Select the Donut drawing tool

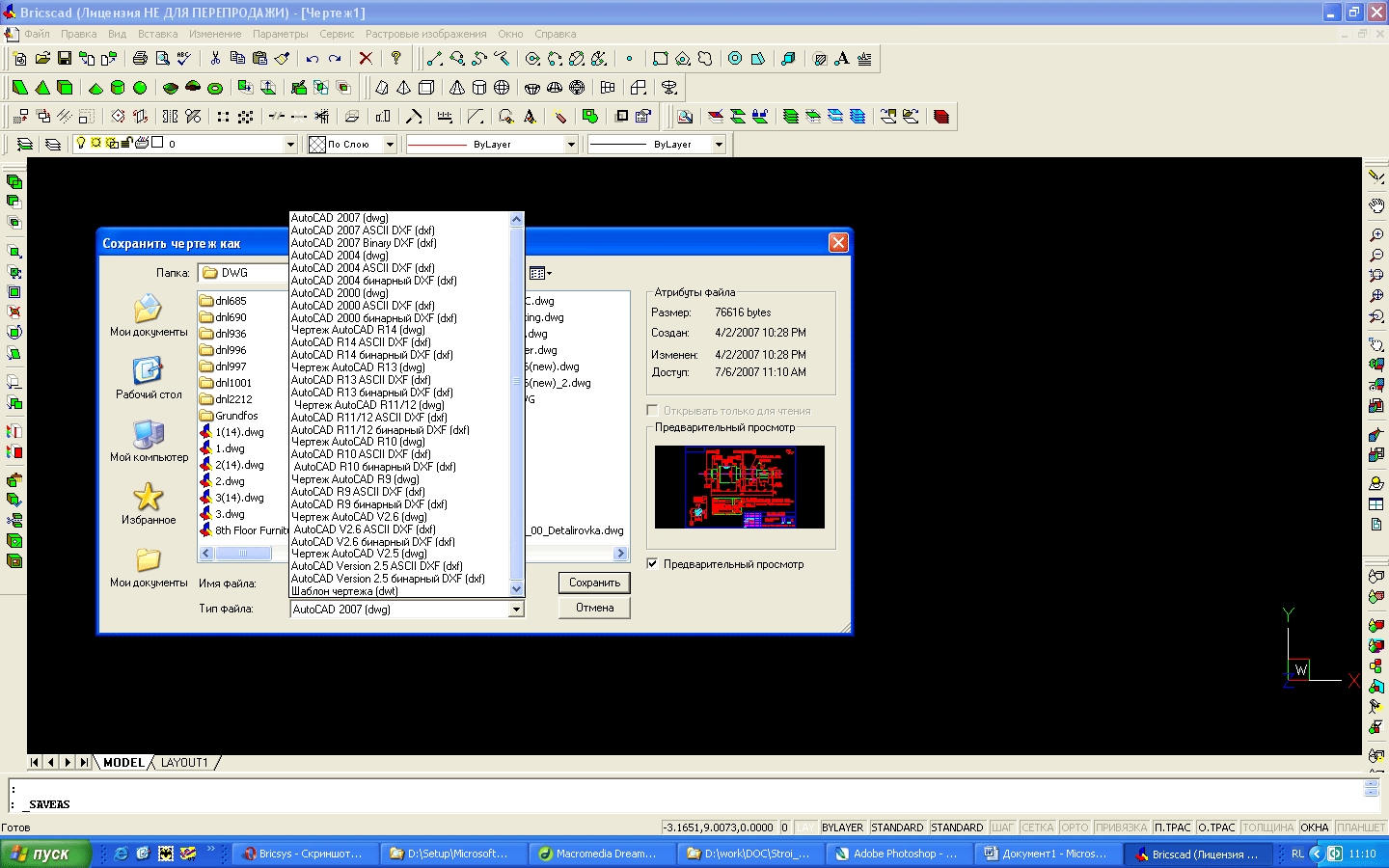[x=735, y=59]
